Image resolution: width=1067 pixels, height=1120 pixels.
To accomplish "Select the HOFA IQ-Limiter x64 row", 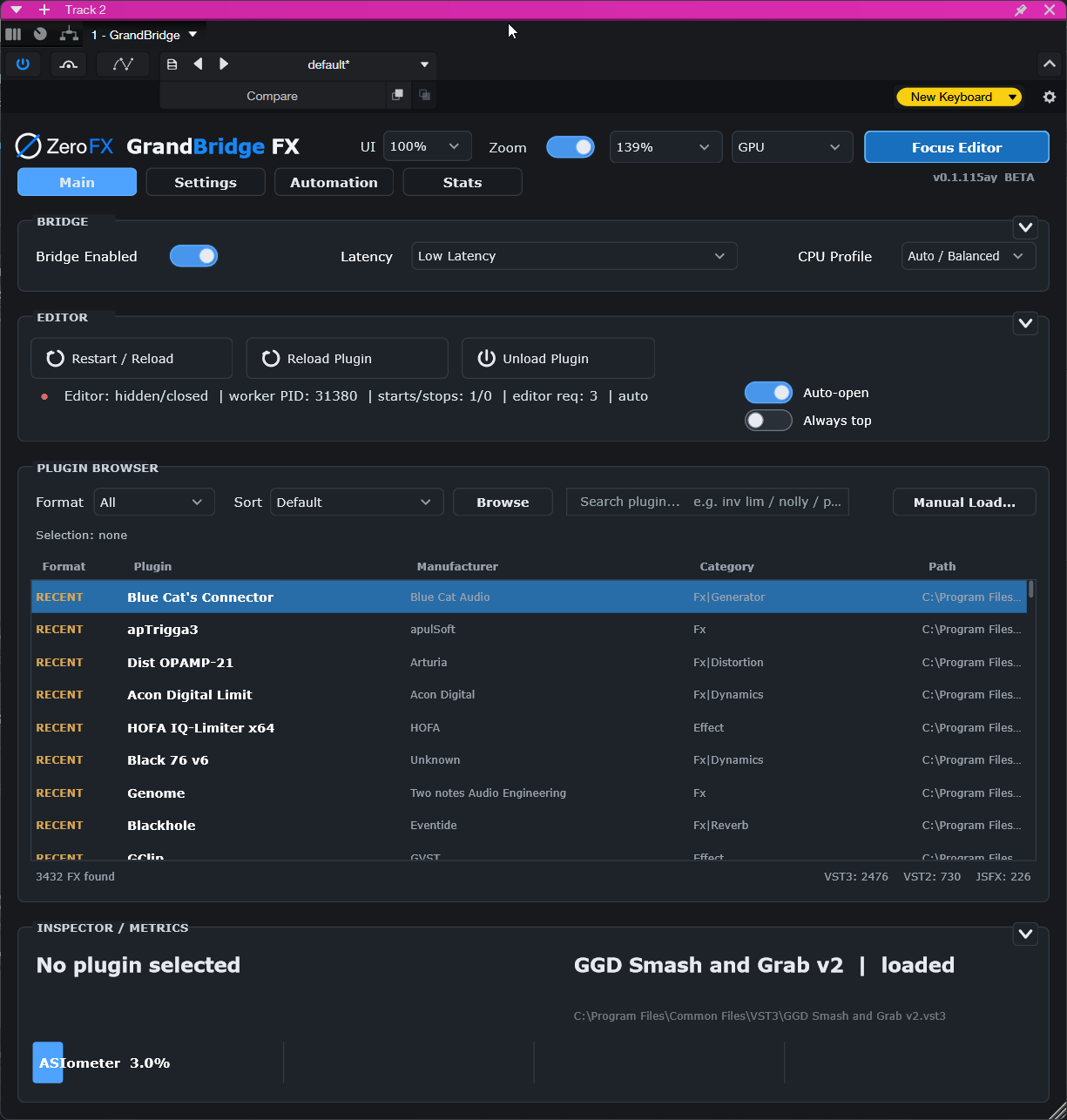I will [x=529, y=727].
